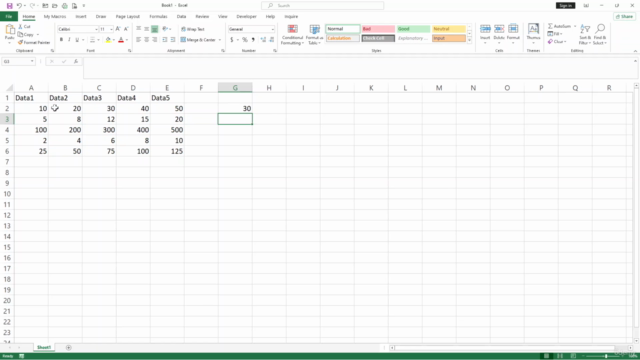Image resolution: width=640 pixels, height=360 pixels.
Task: Save workbook from Quick Access toolbar
Action: (9, 6)
